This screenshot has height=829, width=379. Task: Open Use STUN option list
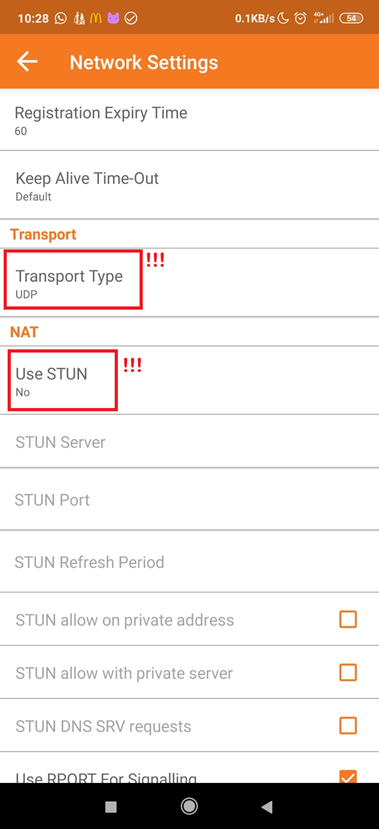click(189, 381)
